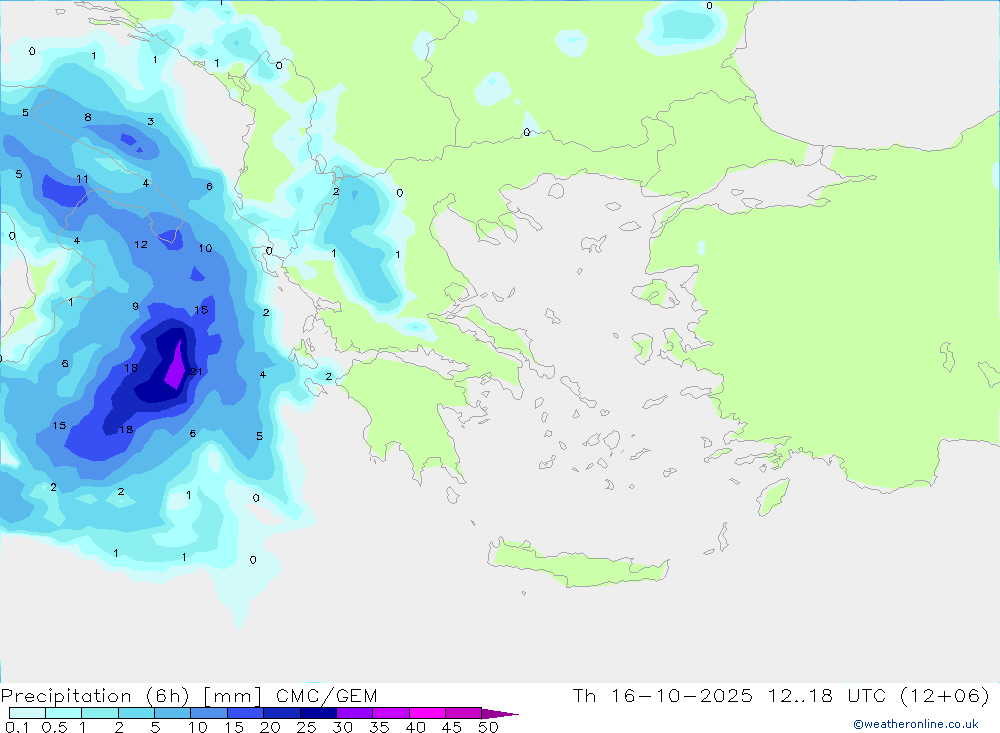1000x733 pixels.
Task: Click the '0.5' legend scale label
Action: click(x=54, y=727)
